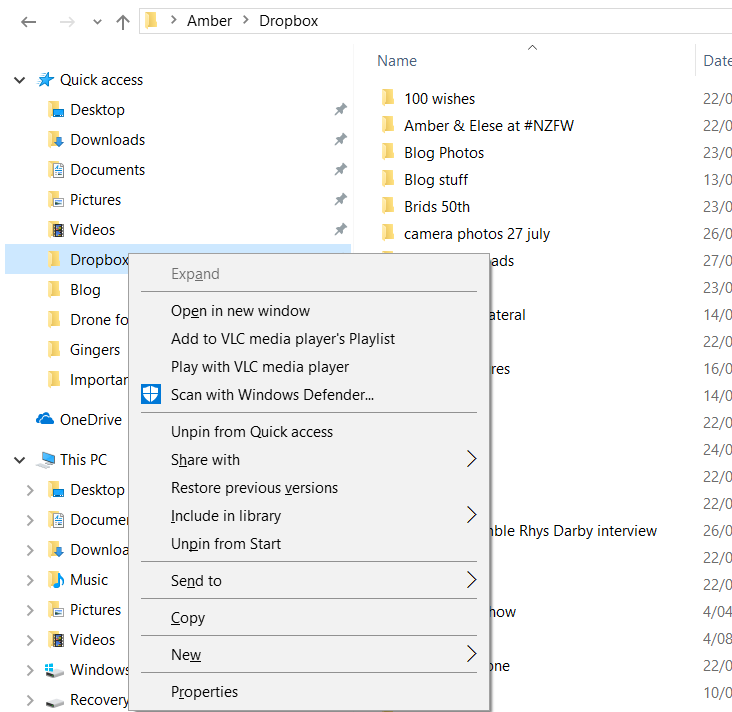This screenshot has height=712, width=732.
Task: Click the This PC computer icon
Action: pos(46,460)
